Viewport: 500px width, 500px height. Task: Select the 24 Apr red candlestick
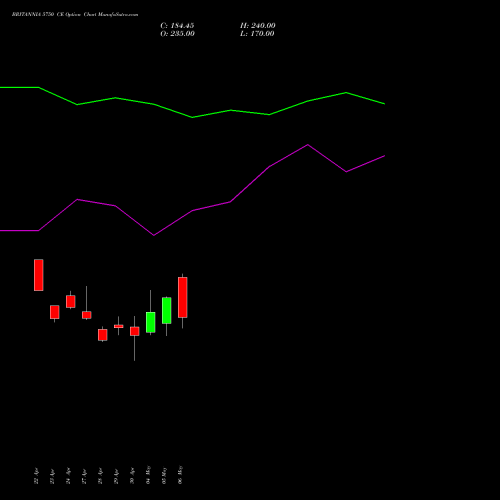[71, 301]
